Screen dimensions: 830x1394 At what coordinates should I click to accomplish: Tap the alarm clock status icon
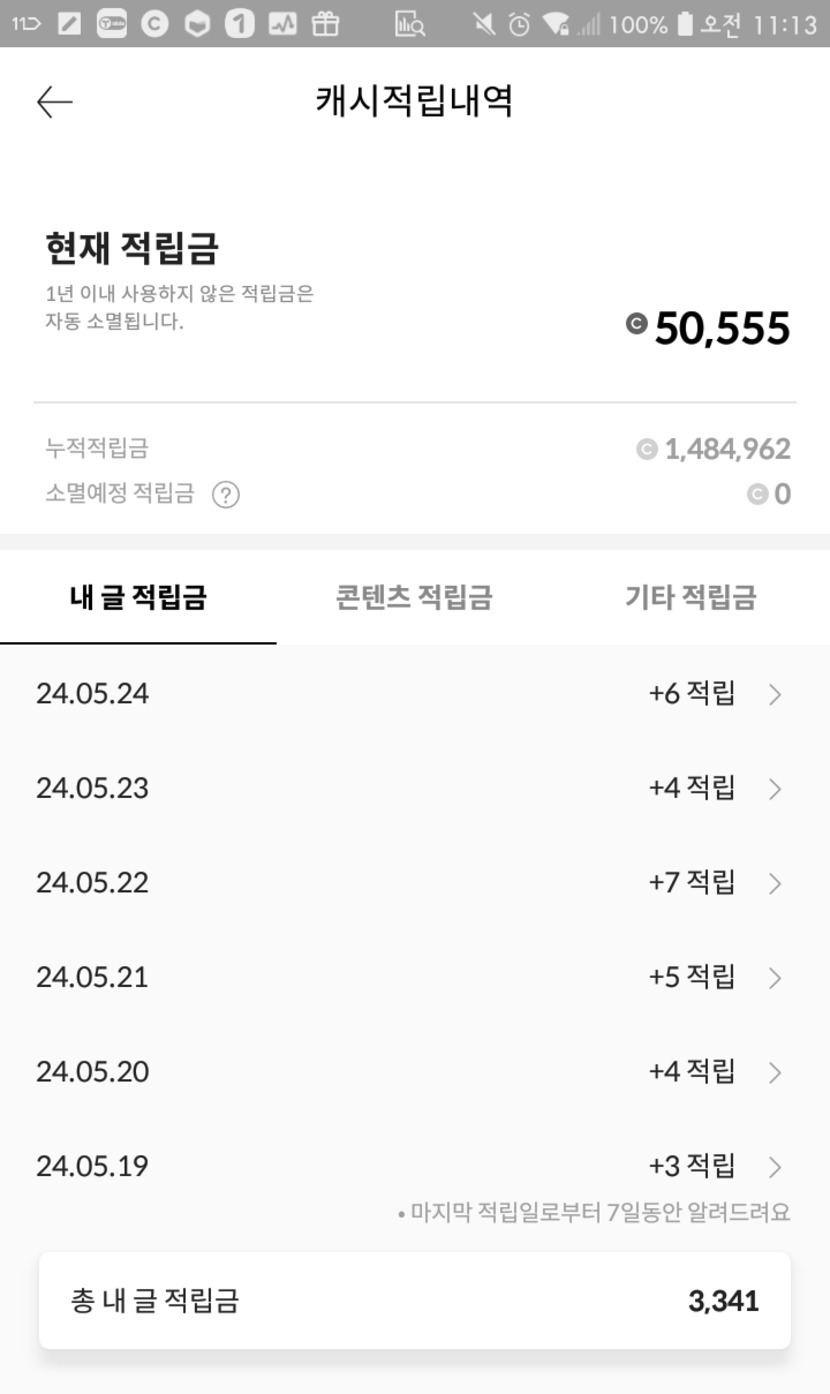[x=519, y=24]
